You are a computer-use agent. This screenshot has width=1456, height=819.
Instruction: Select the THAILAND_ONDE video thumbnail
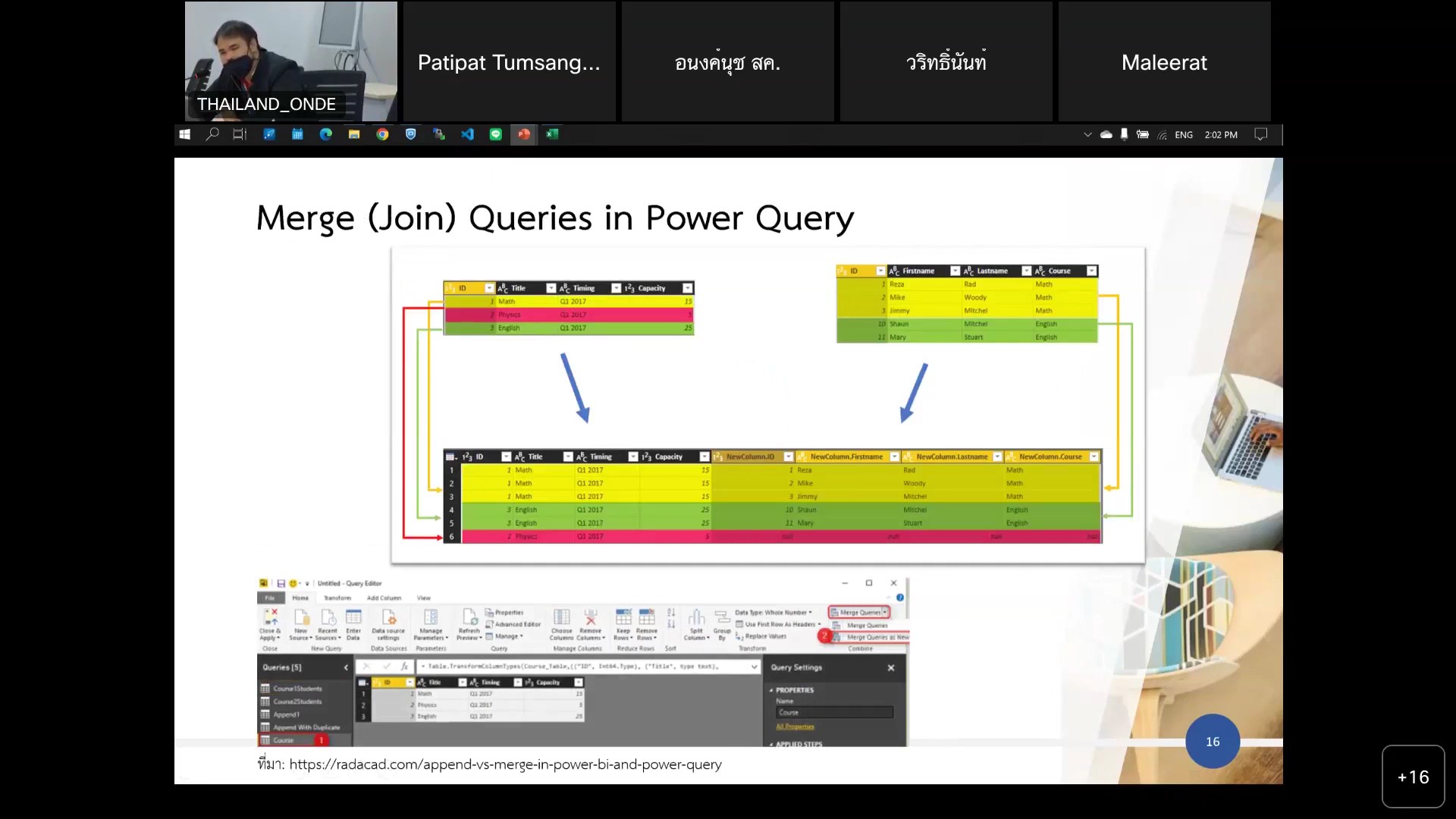291,61
